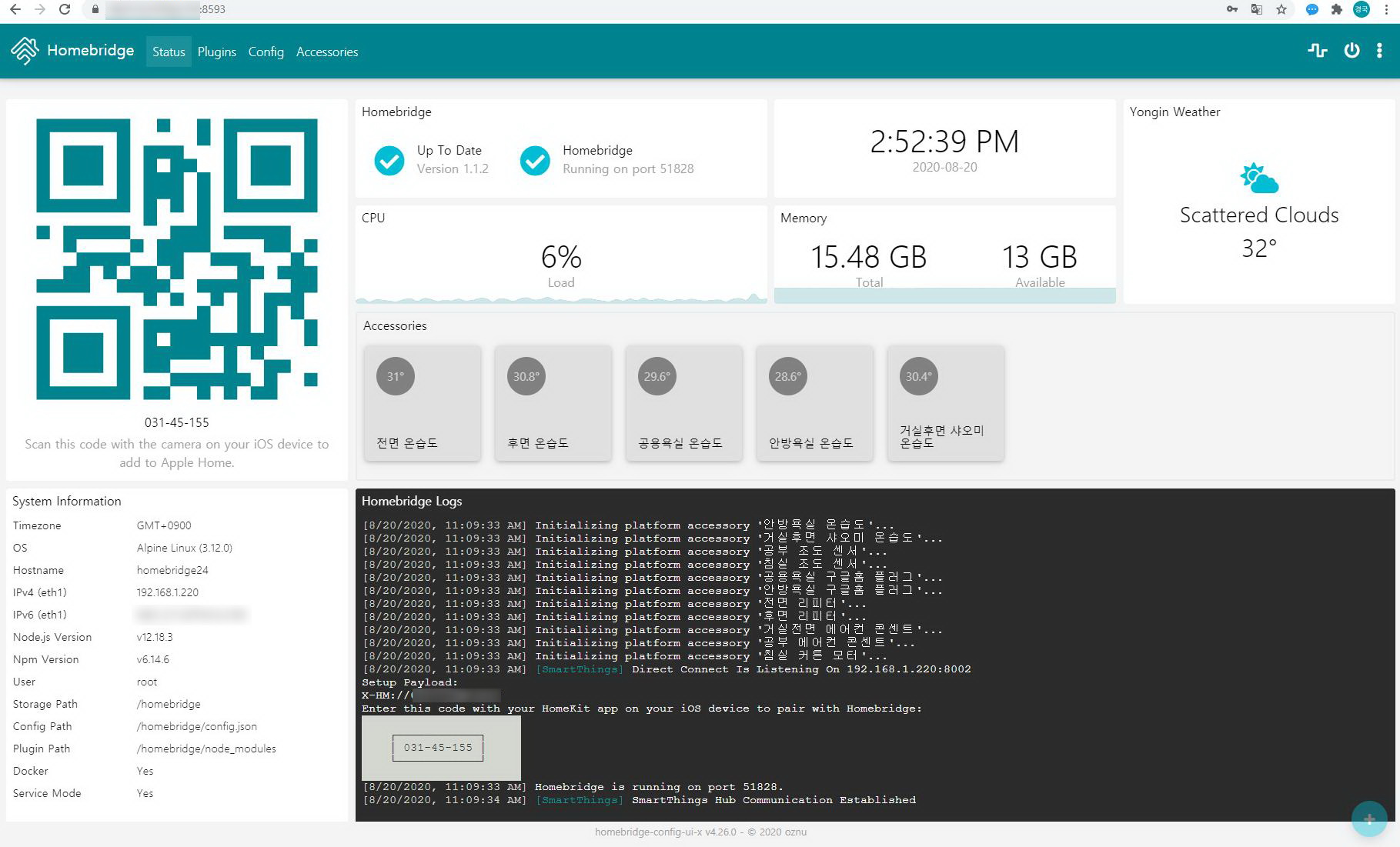1400x847 pixels.
Task: Click the oznu footer link
Action: tap(795, 832)
